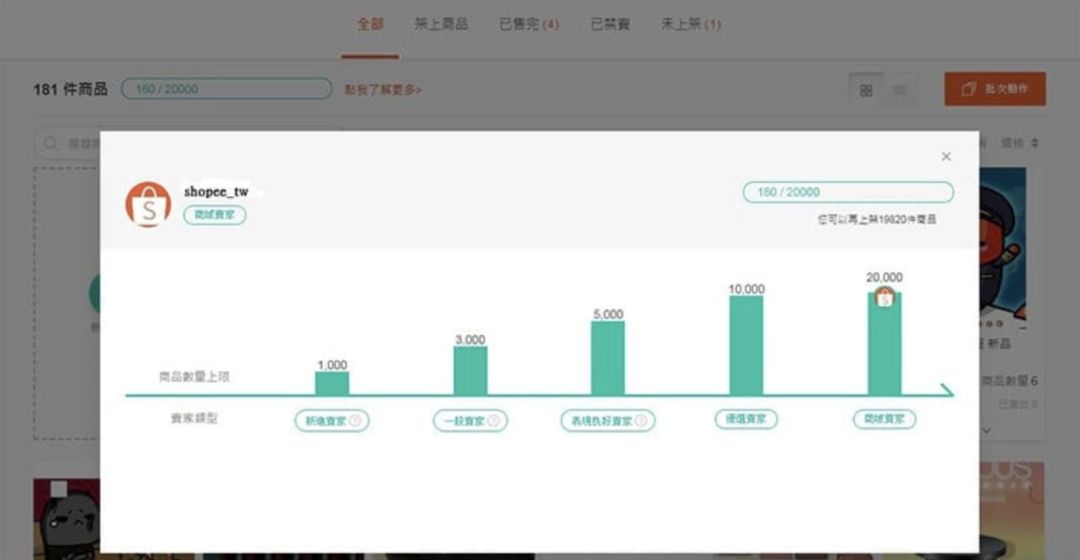Click the 賣家類型 row label
The image size is (1080, 560).
coord(194,418)
